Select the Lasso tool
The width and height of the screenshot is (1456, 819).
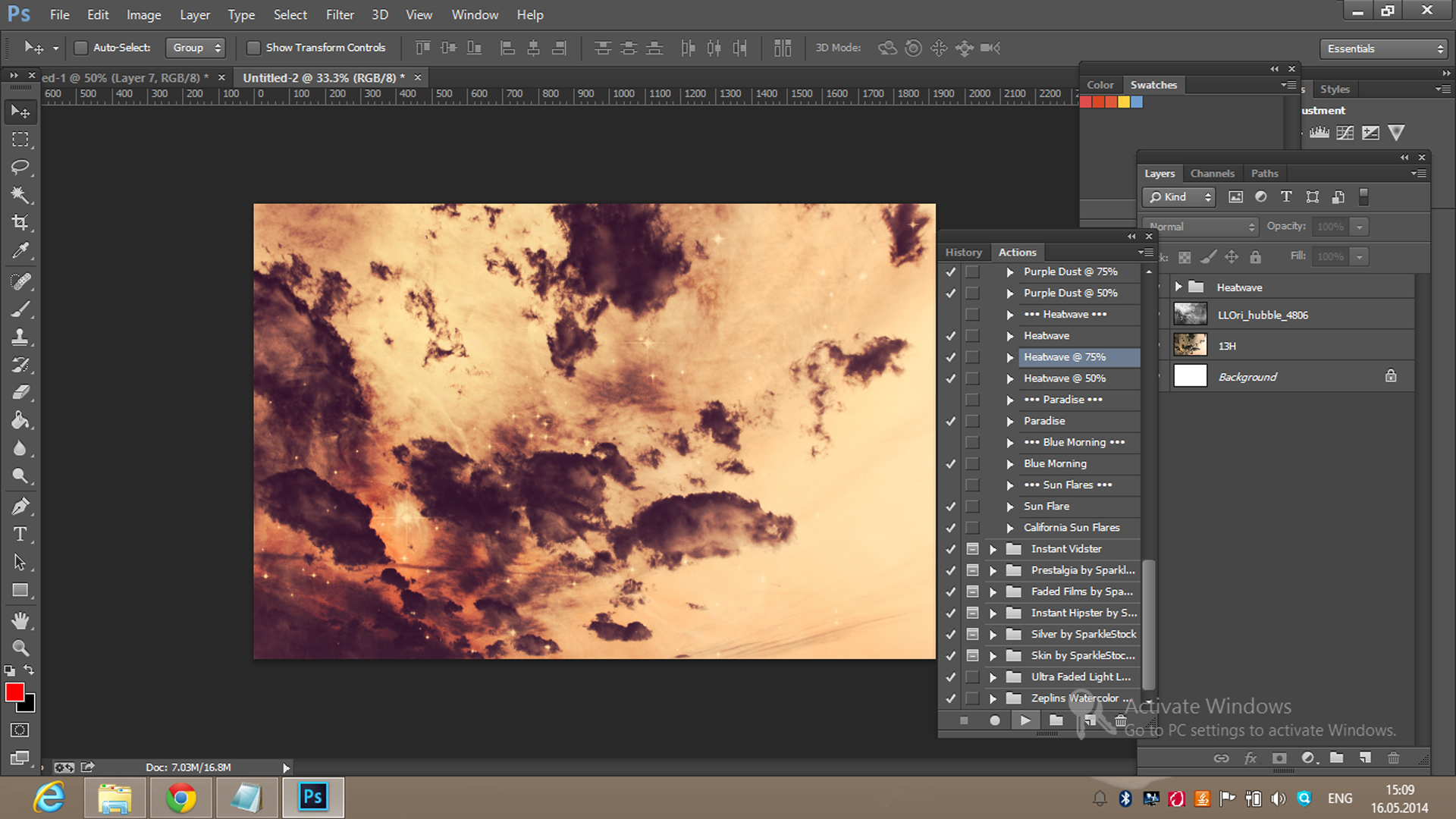click(x=20, y=167)
